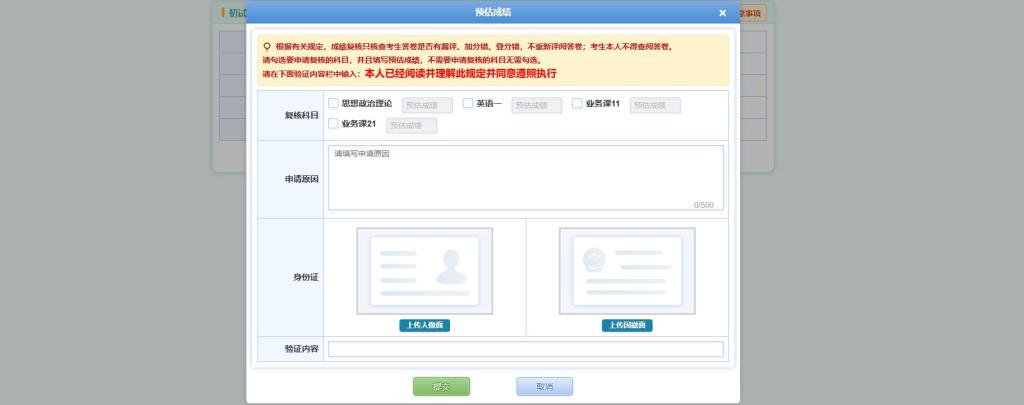
Task: Click the 申请原因 text area
Action: [x=524, y=178]
